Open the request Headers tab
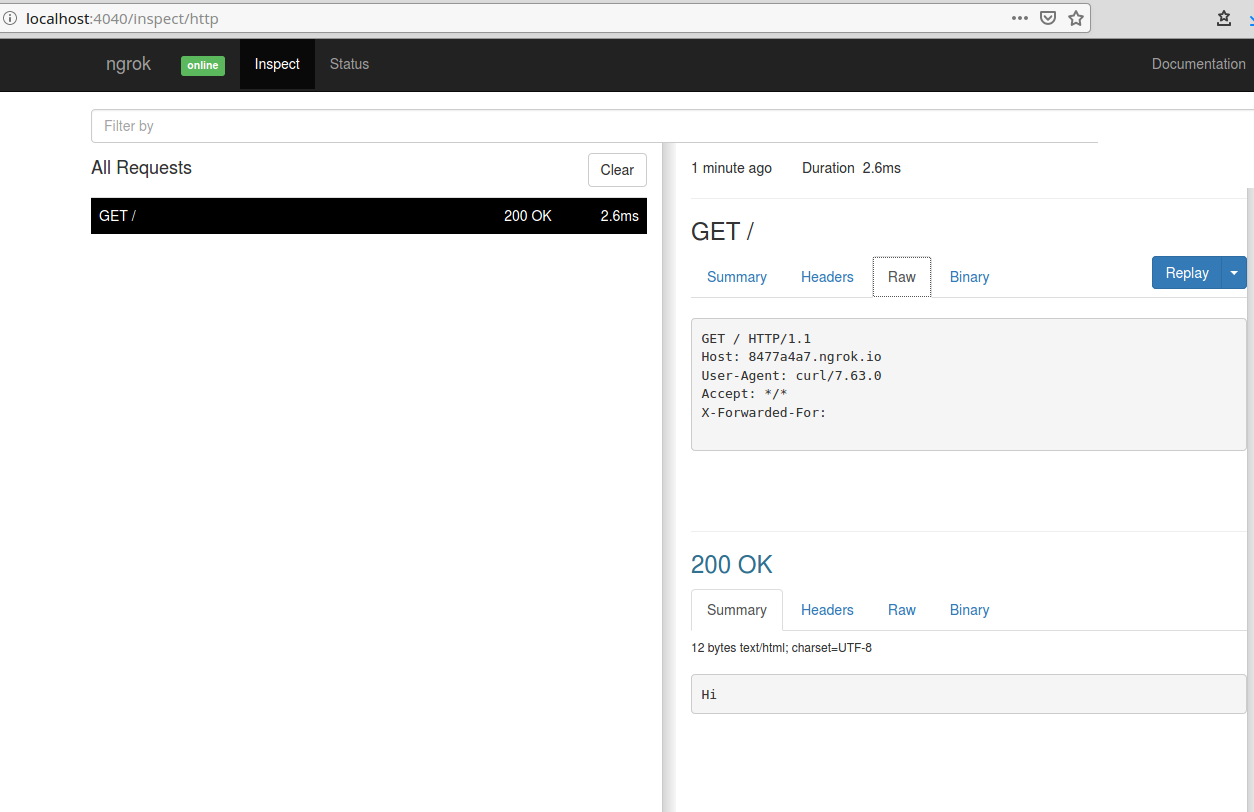This screenshot has height=812, width=1254. point(827,277)
